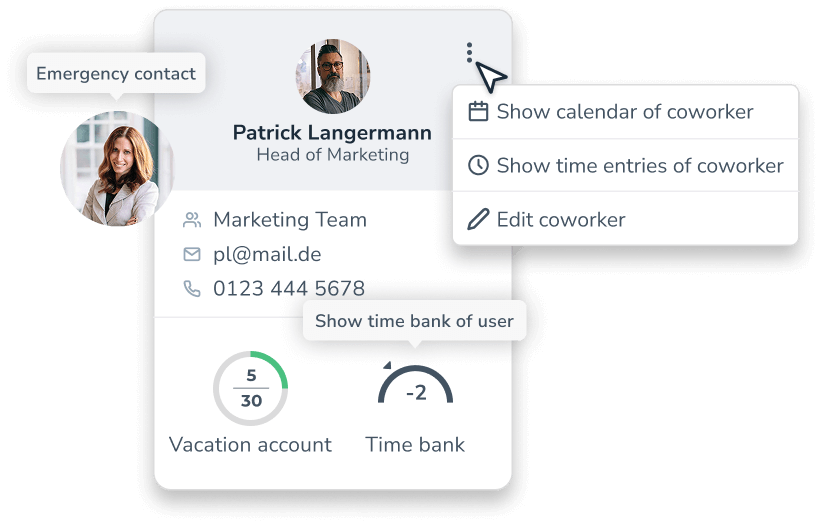
Task: Open the pl@mail.de email link
Action: [267, 255]
